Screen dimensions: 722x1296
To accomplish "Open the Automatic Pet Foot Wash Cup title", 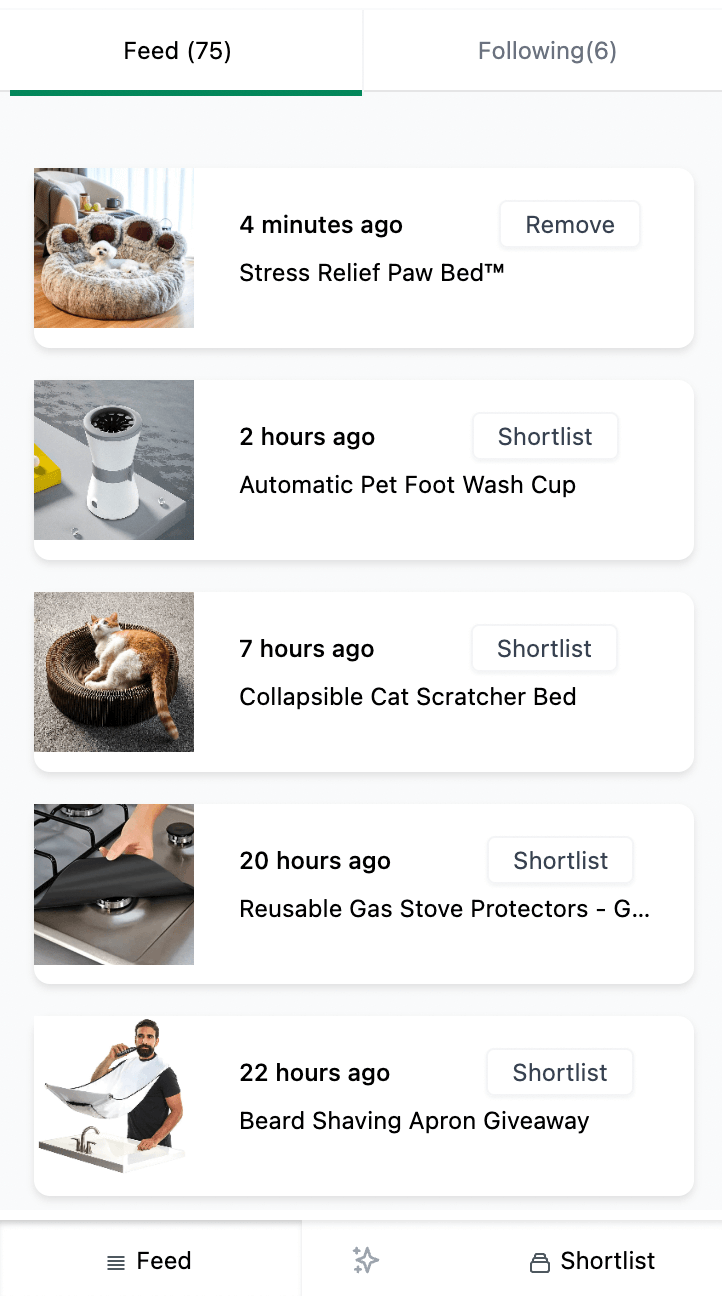I will click(408, 485).
